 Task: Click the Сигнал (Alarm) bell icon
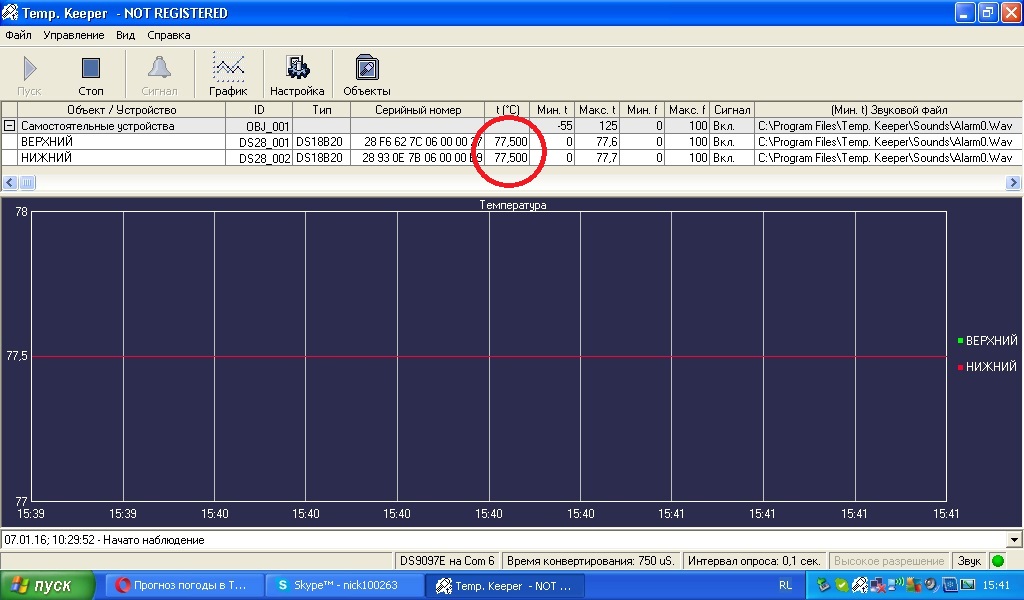click(159, 69)
